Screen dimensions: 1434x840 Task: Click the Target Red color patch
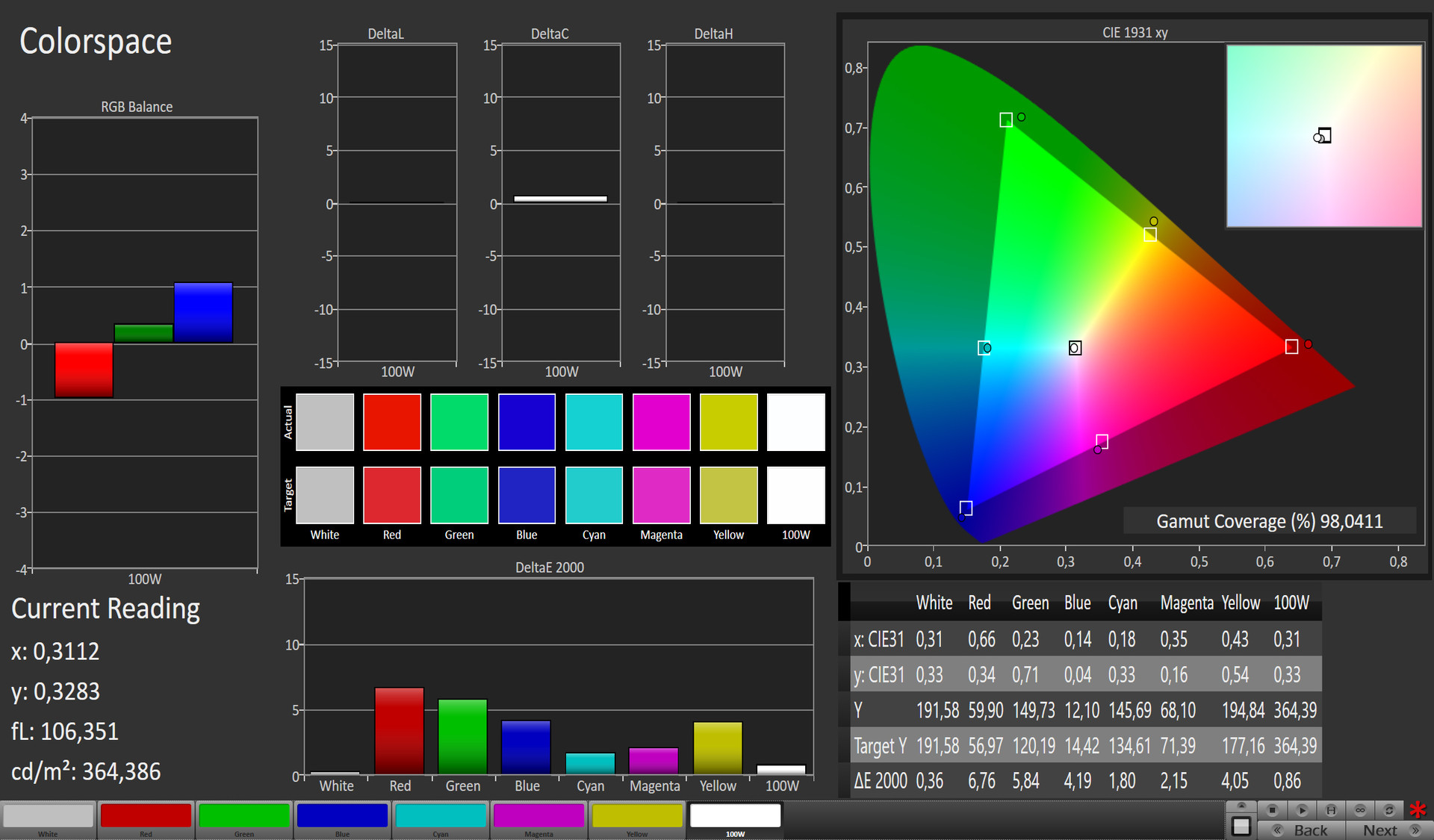(392, 495)
